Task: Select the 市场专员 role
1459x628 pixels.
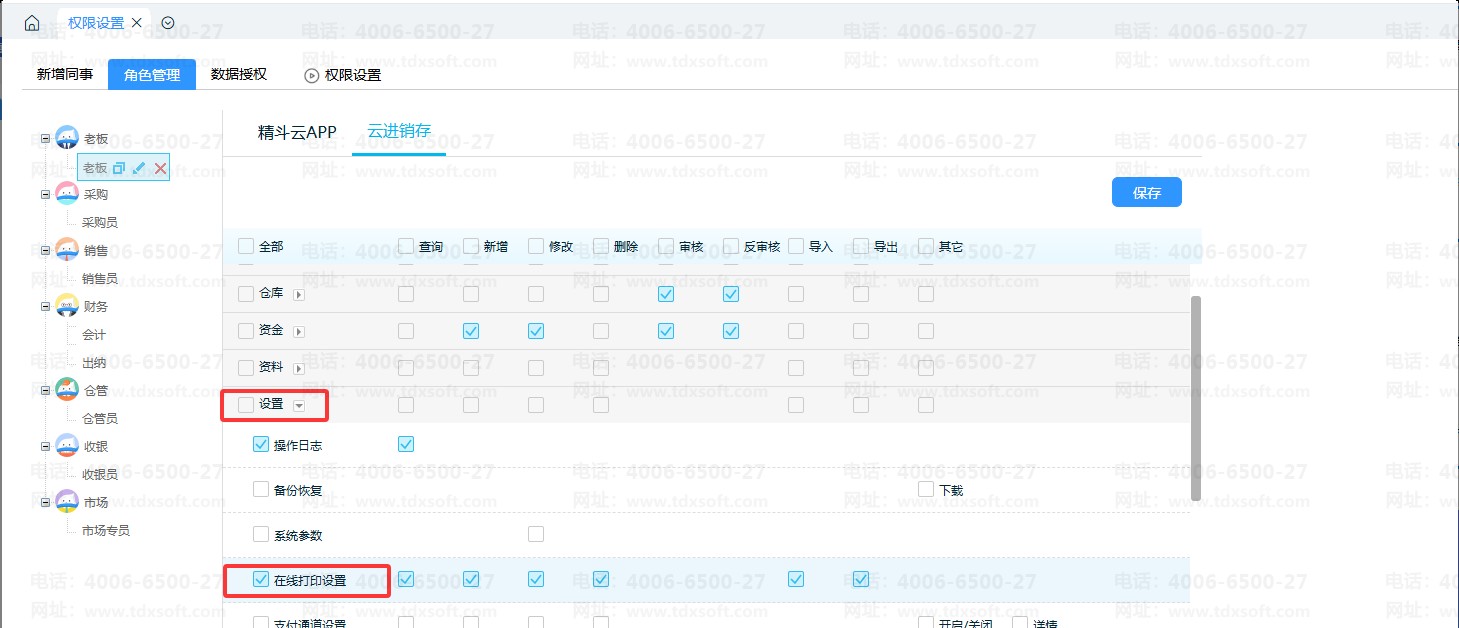Action: 106,530
